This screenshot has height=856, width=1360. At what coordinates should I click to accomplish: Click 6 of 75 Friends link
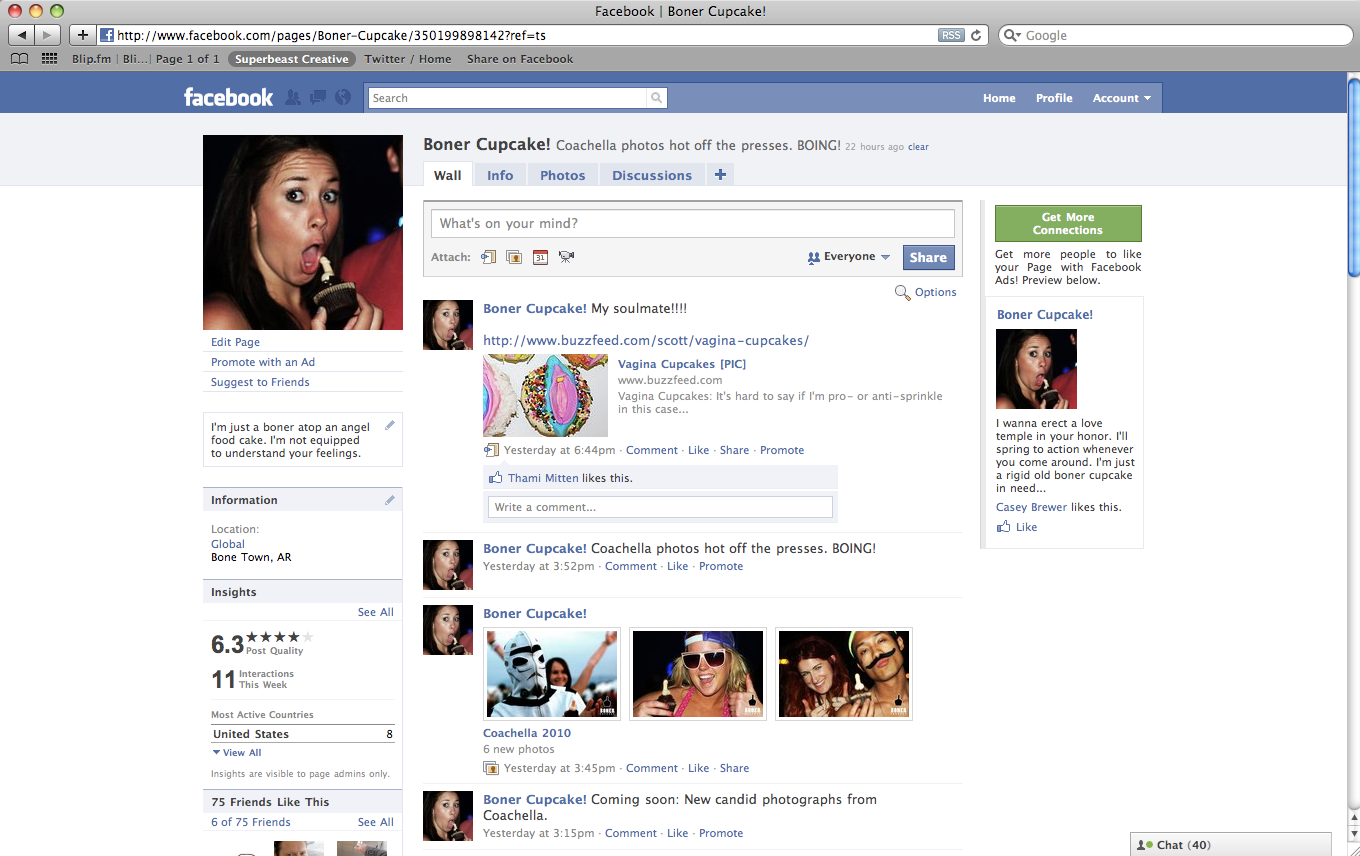[251, 822]
